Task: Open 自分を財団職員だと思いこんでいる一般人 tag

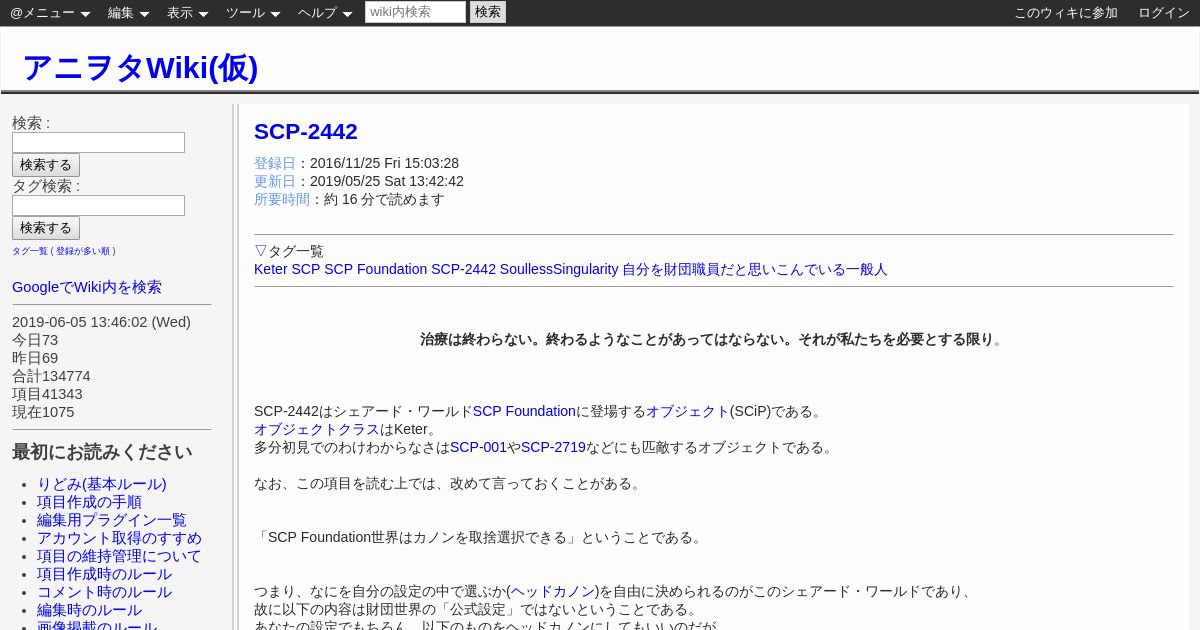Action: tap(755, 269)
